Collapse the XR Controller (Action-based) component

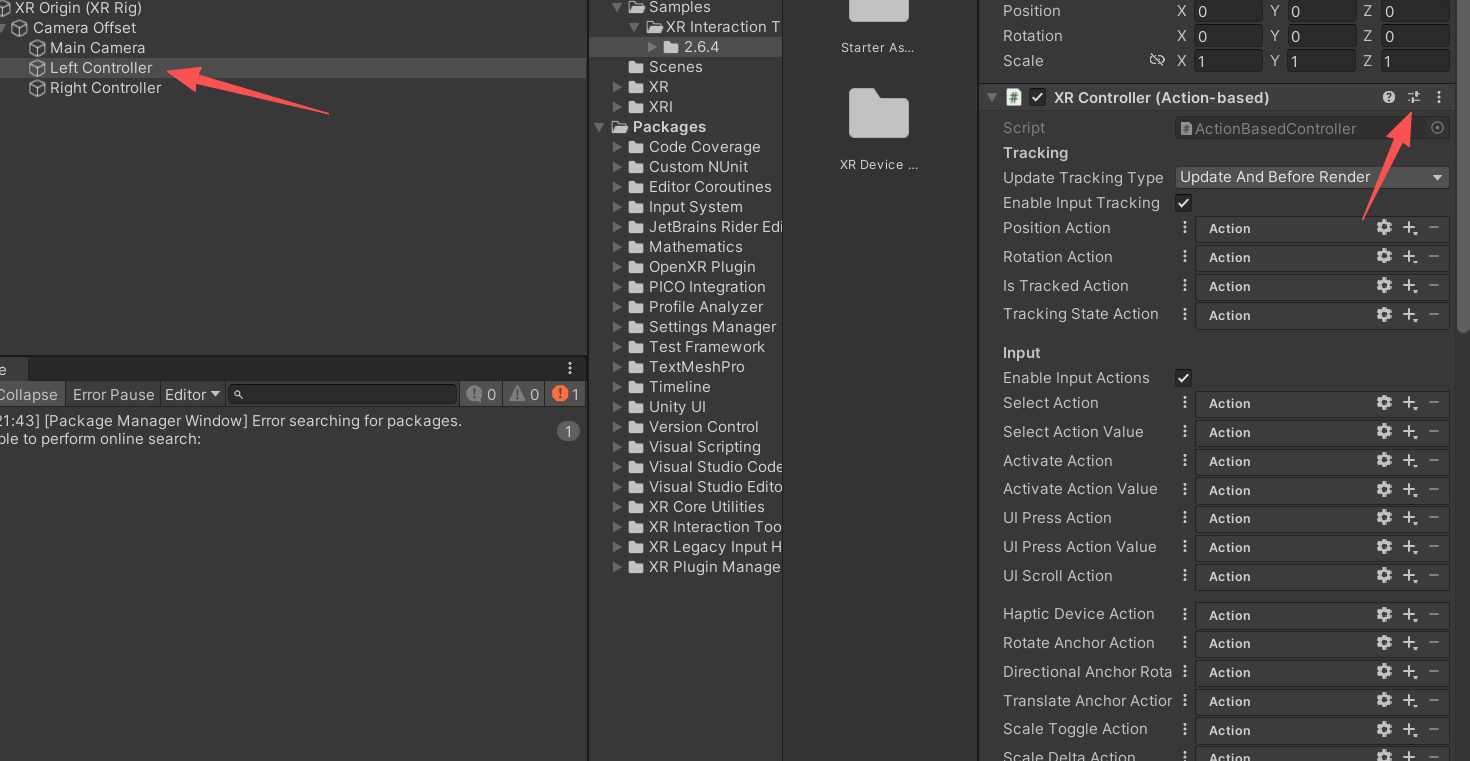coord(992,97)
